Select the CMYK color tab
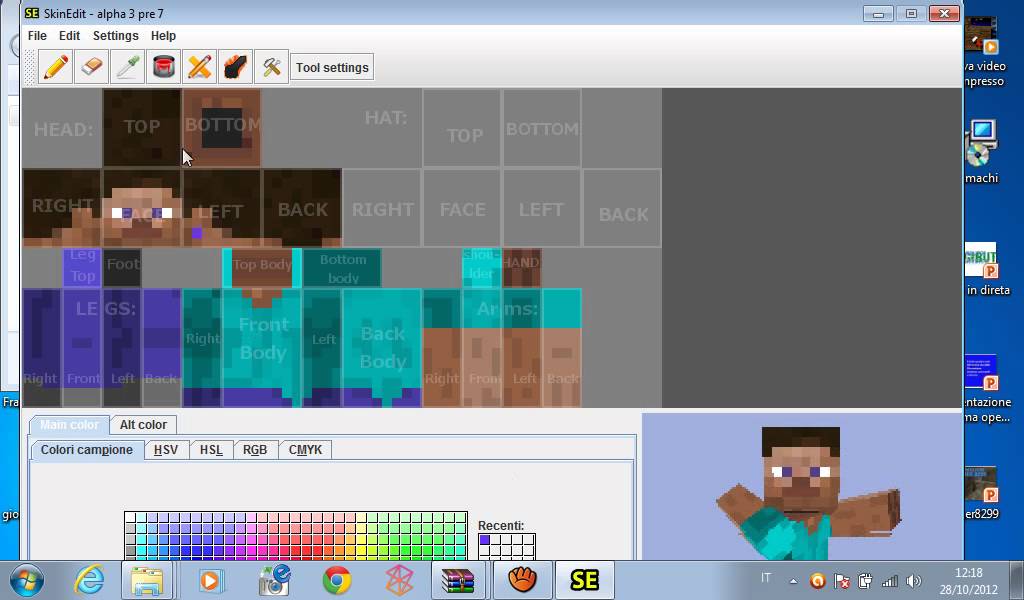The height and width of the screenshot is (600, 1024). [305, 450]
